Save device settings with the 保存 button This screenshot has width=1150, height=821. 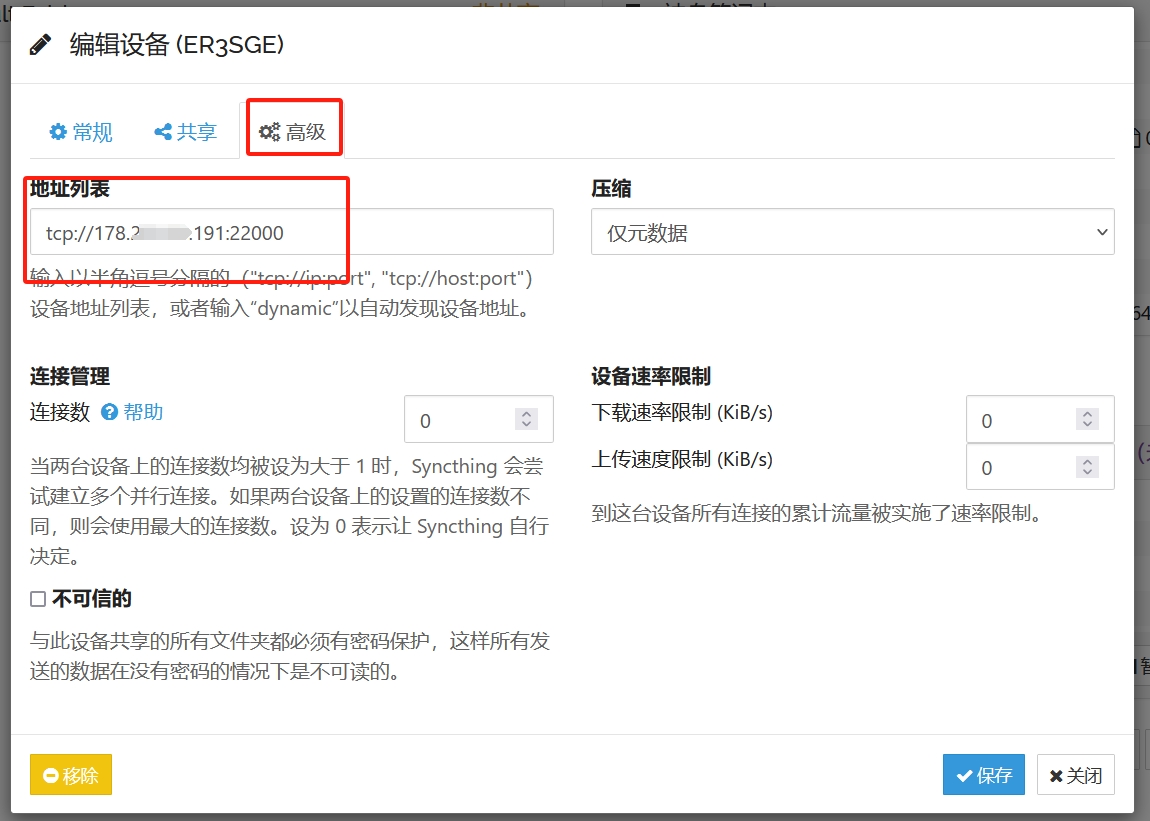point(983,774)
